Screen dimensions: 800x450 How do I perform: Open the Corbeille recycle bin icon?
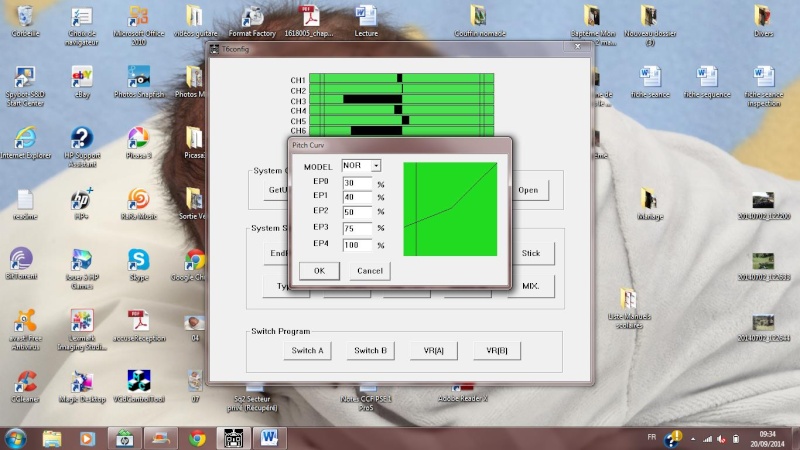click(25, 21)
